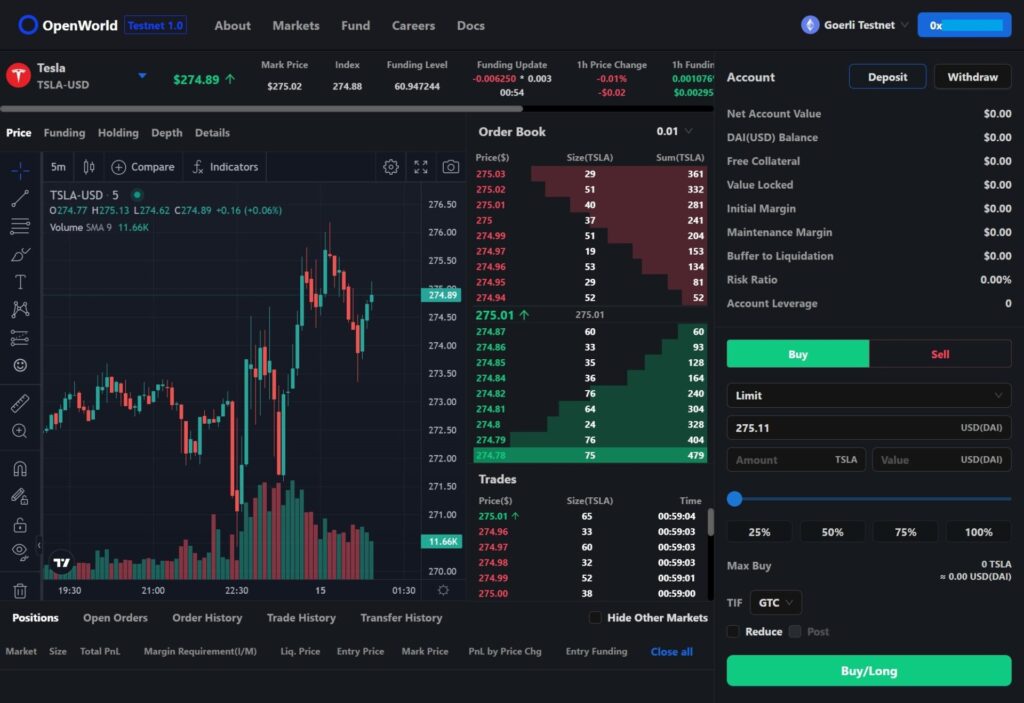Click the TradingView logo on chart

coord(61,563)
